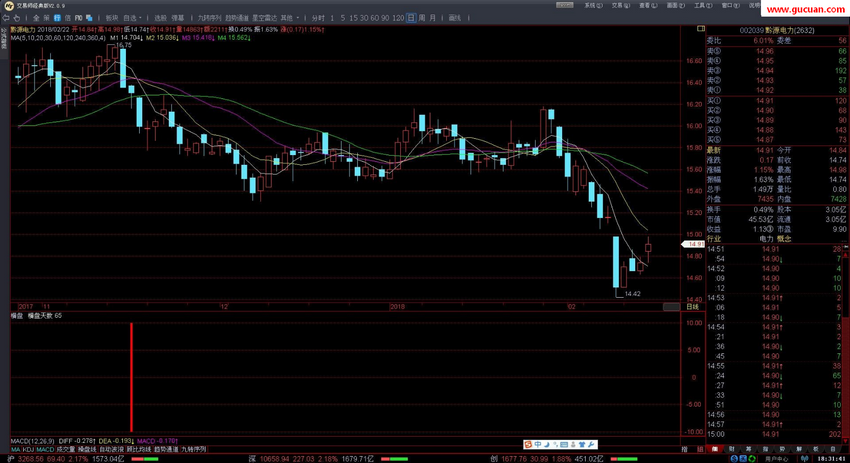
Task: Open the 窗口 menu
Action: tap(730, 5)
